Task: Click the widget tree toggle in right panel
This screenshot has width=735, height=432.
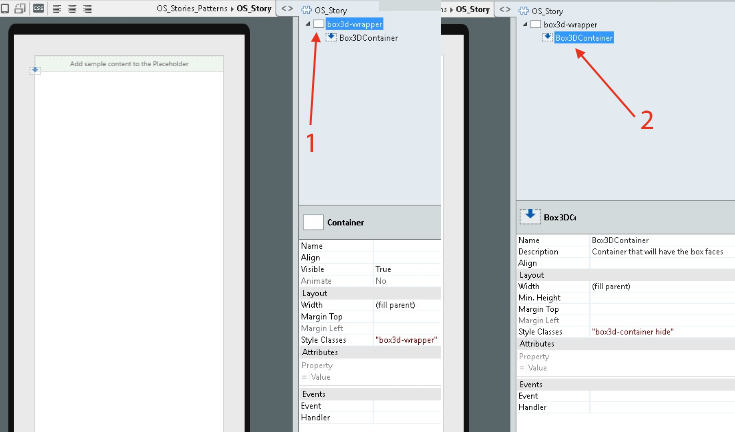Action: click(504, 8)
